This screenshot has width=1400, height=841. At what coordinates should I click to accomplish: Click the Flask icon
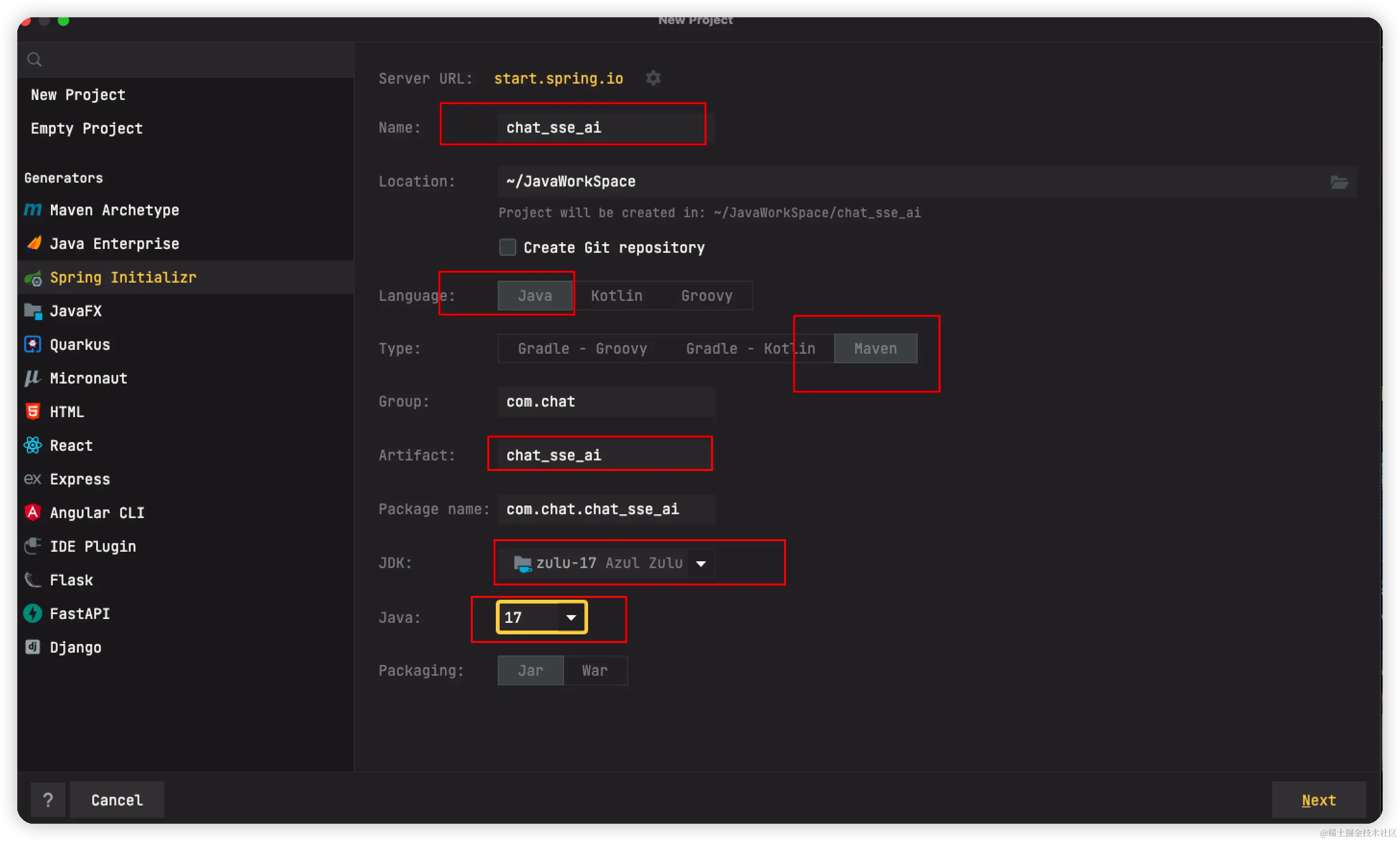[x=33, y=580]
